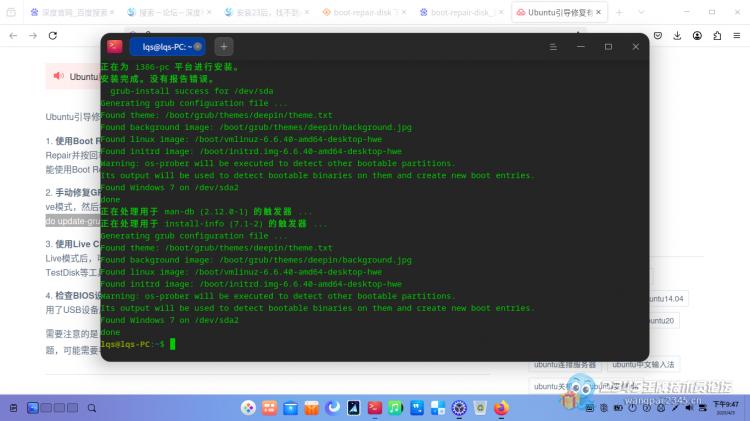The width and height of the screenshot is (750, 421).
Task: Click the terminal line 'Found Windows 7 on /dev/sda2' at bottom
Action: 169,320
